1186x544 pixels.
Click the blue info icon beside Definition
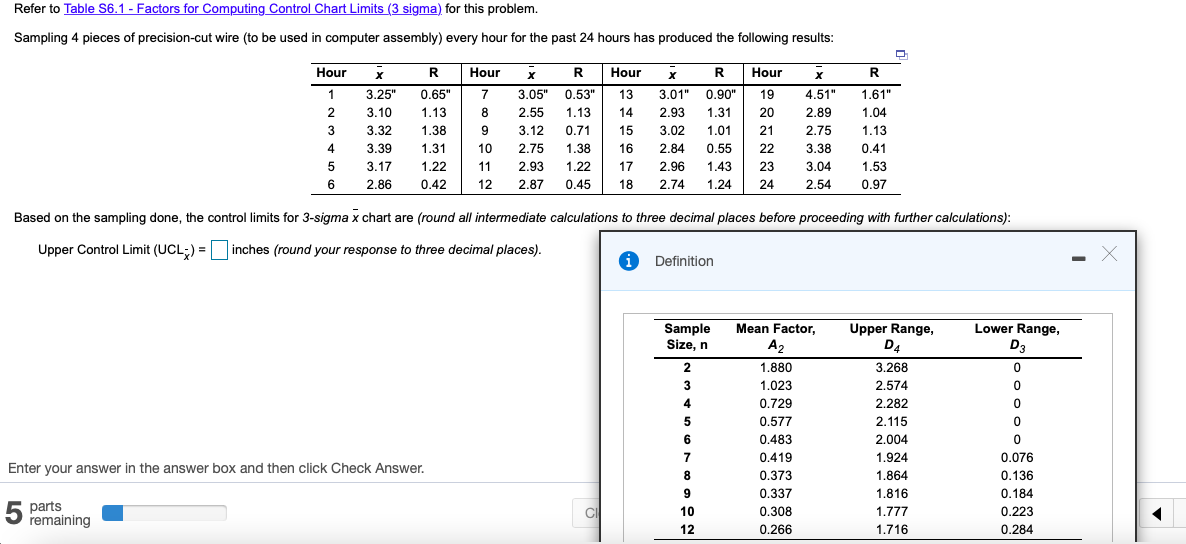pos(630,261)
